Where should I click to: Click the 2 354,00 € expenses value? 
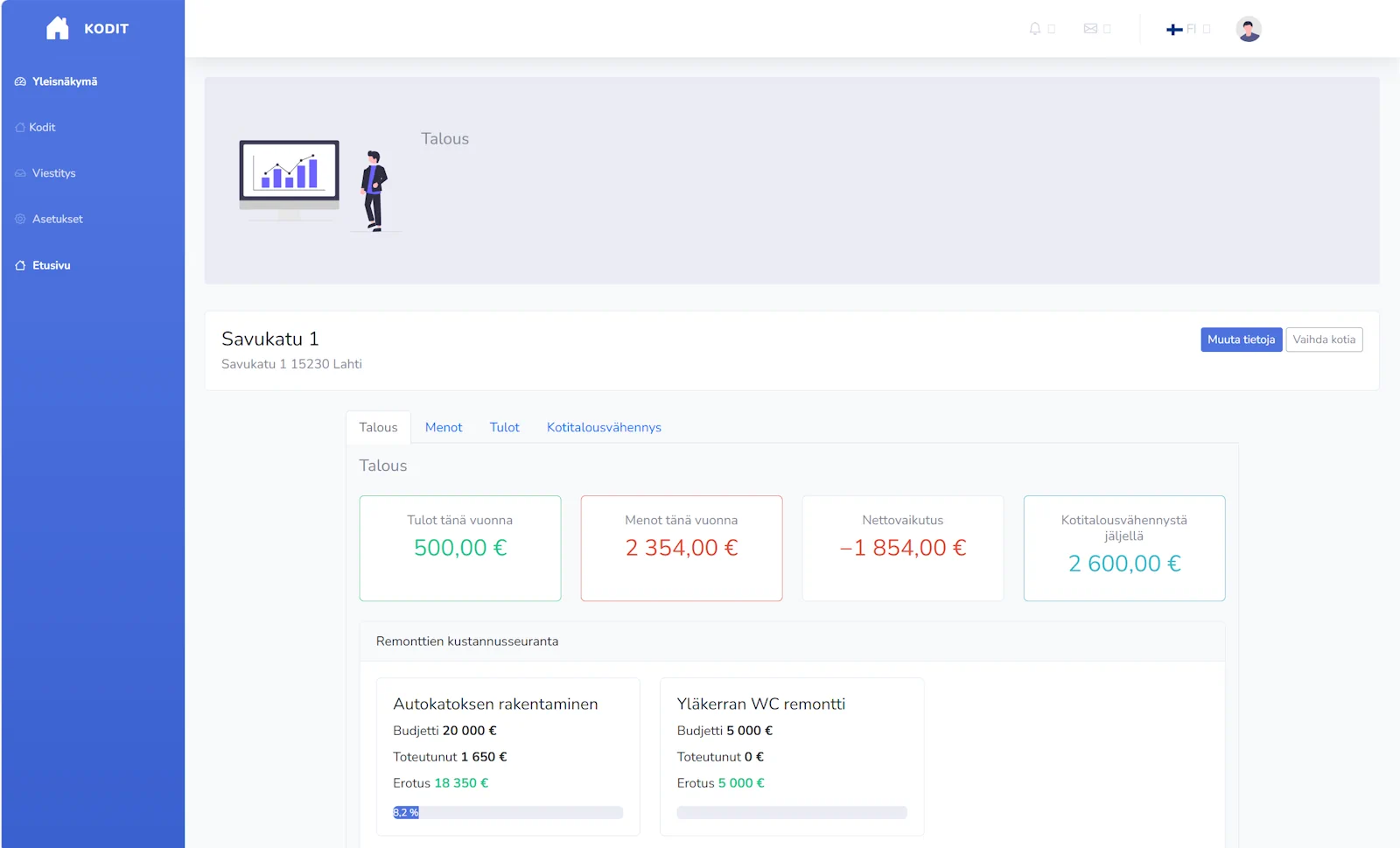682,548
